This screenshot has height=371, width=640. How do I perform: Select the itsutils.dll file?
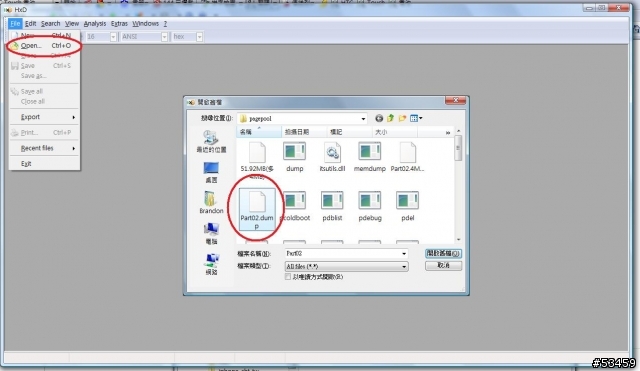(332, 157)
